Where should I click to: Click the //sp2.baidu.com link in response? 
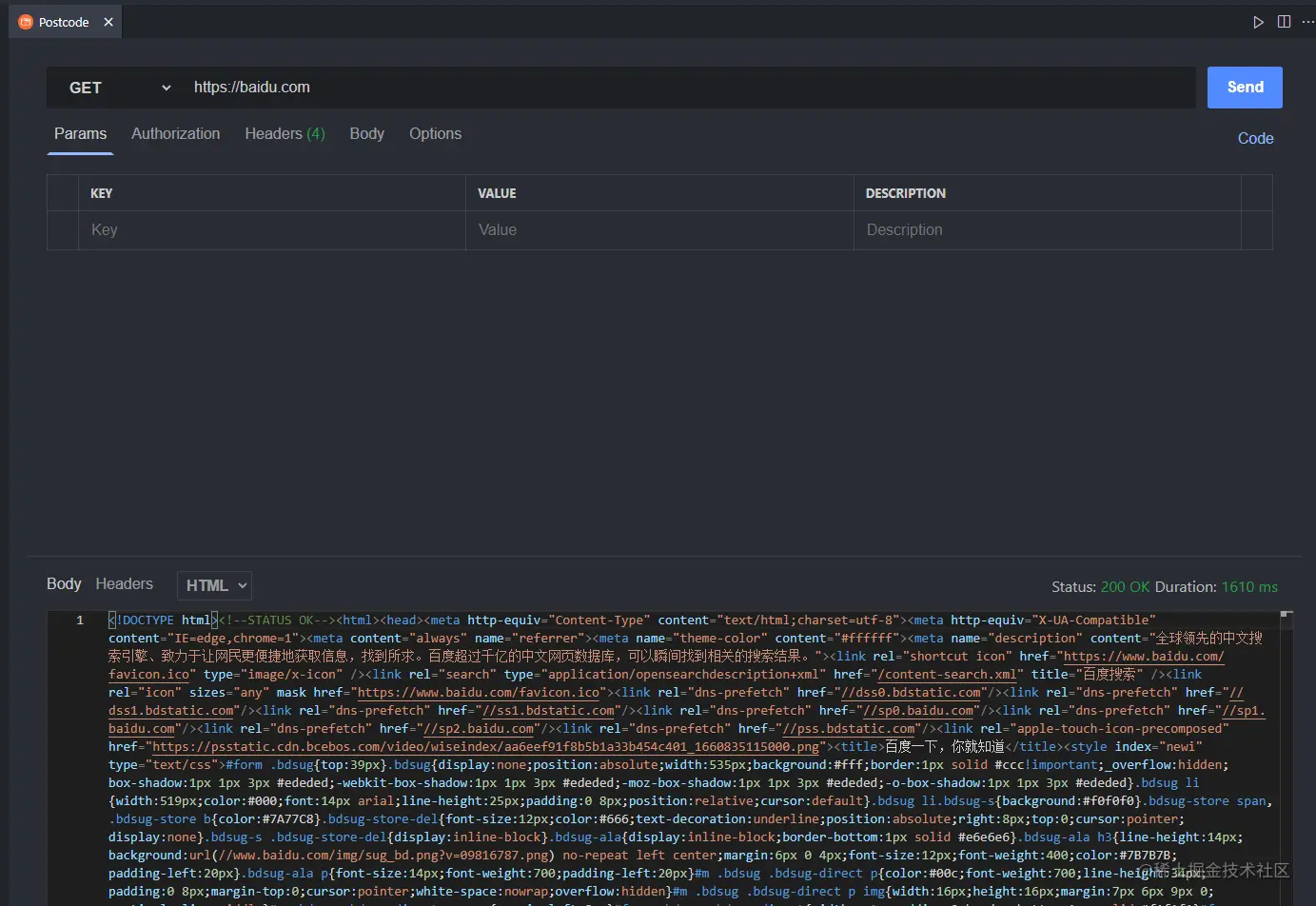[479, 729]
